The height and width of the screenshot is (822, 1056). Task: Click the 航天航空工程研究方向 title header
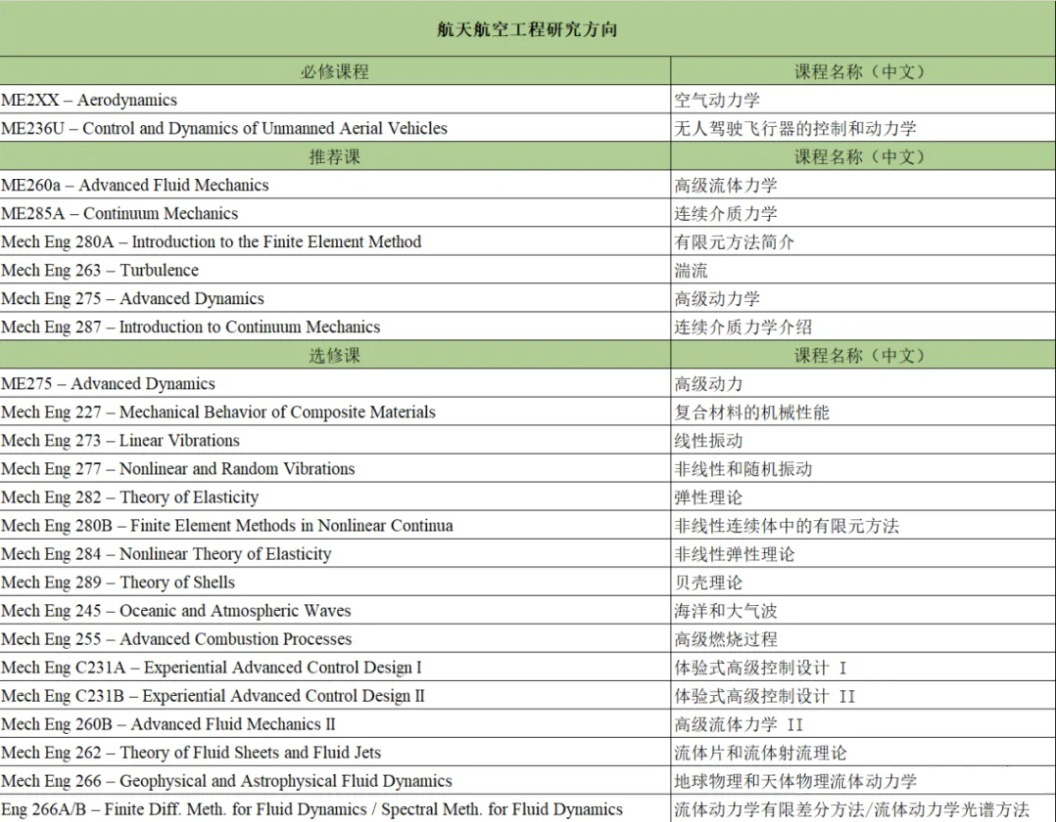[x=527, y=29]
